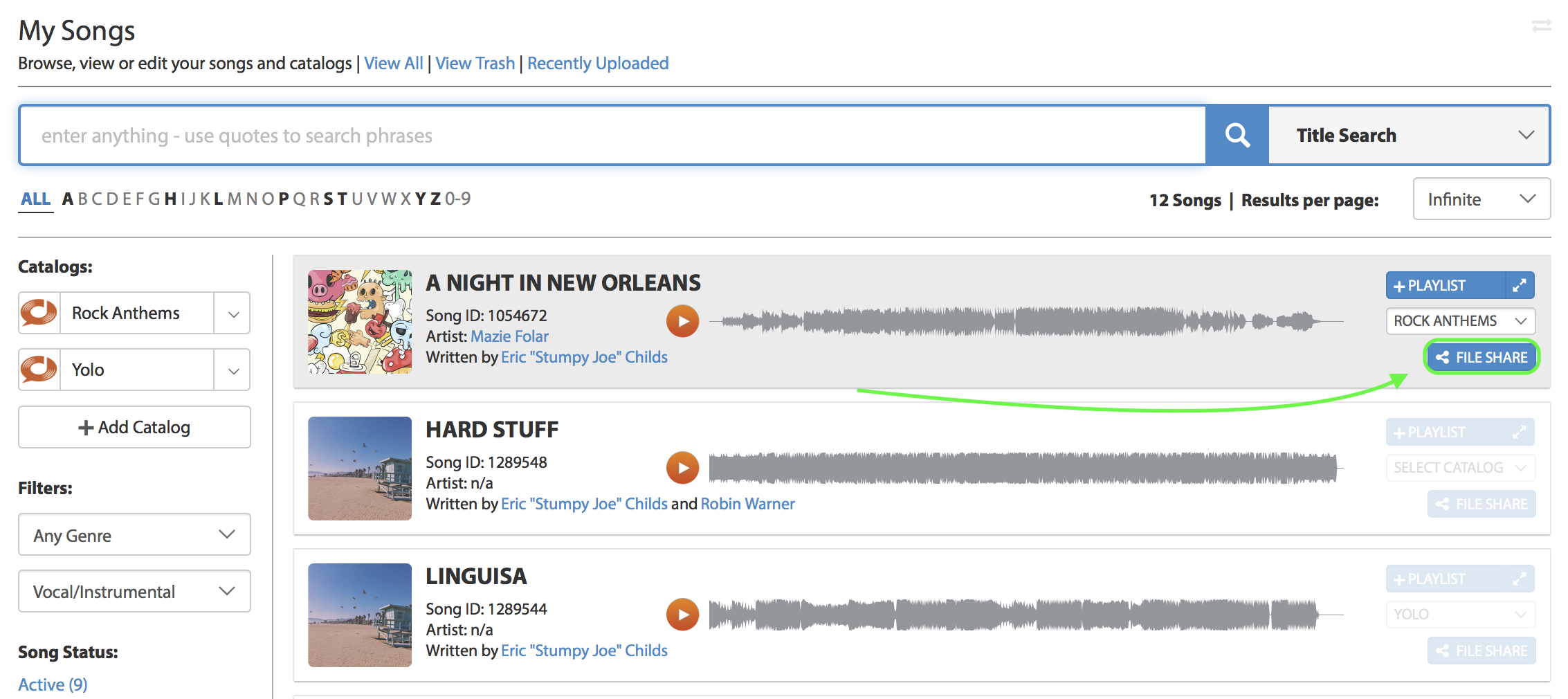Screen dimensions: 1568x699
Task: Expand A Night in New Orleans song details
Action: pyautogui.click(x=1520, y=285)
